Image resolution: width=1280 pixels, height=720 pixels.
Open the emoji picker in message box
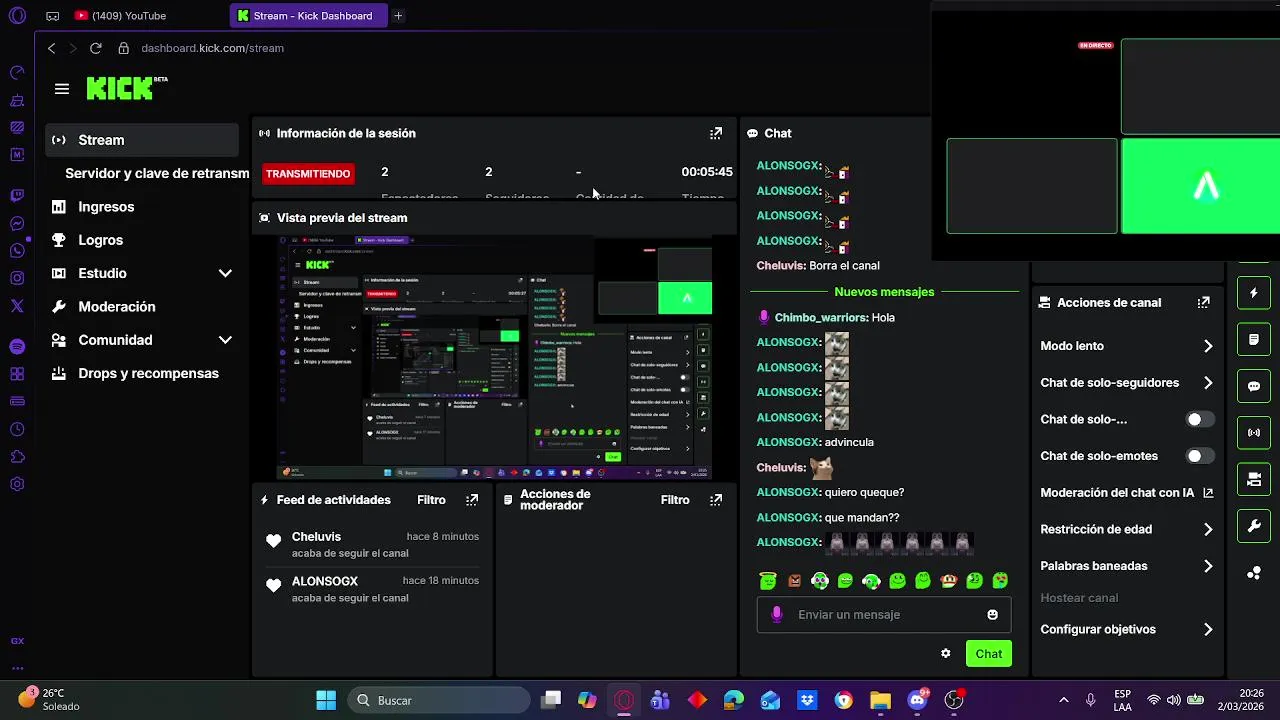[993, 615]
